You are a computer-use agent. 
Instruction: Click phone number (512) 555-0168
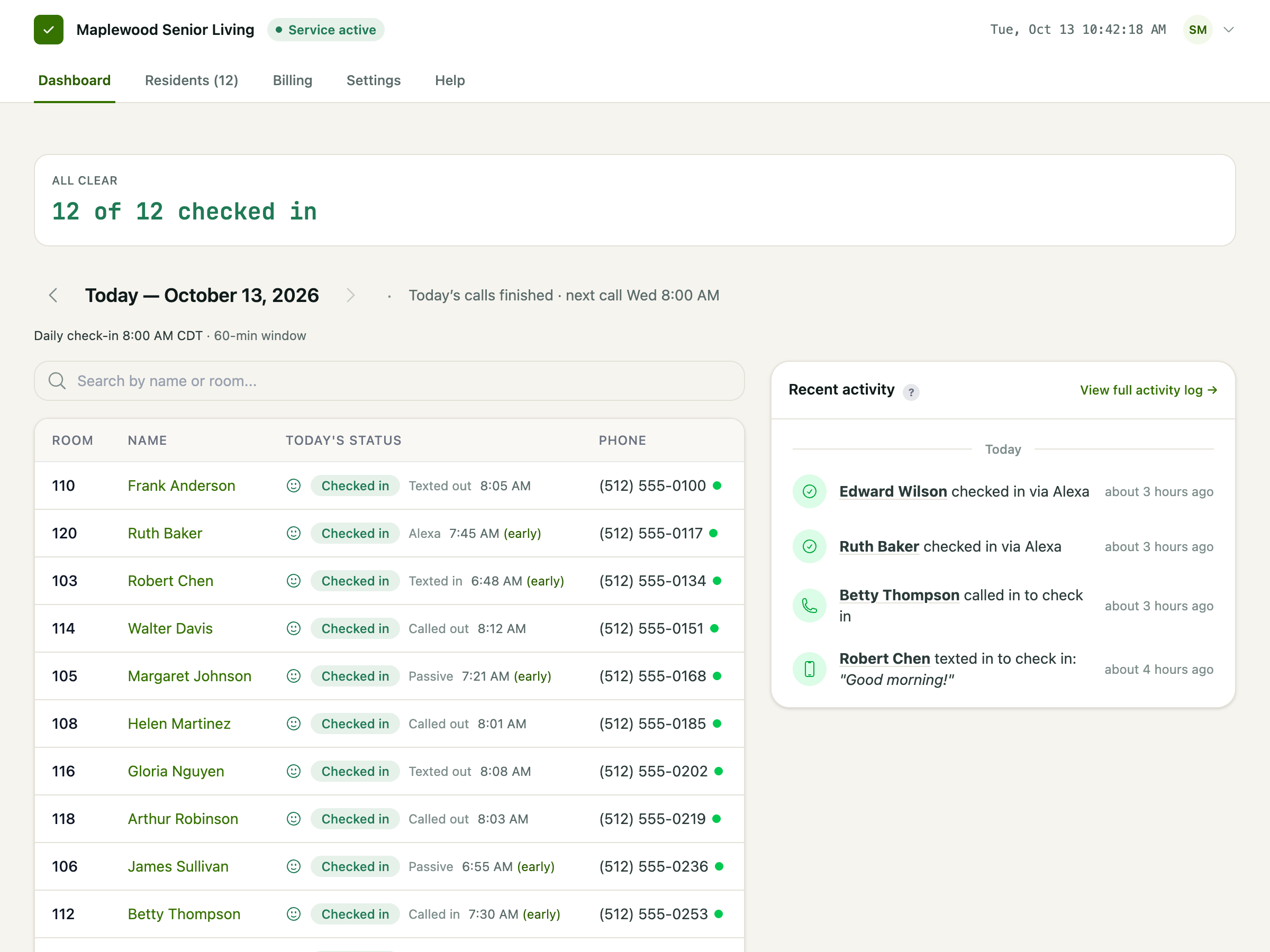[x=653, y=676]
